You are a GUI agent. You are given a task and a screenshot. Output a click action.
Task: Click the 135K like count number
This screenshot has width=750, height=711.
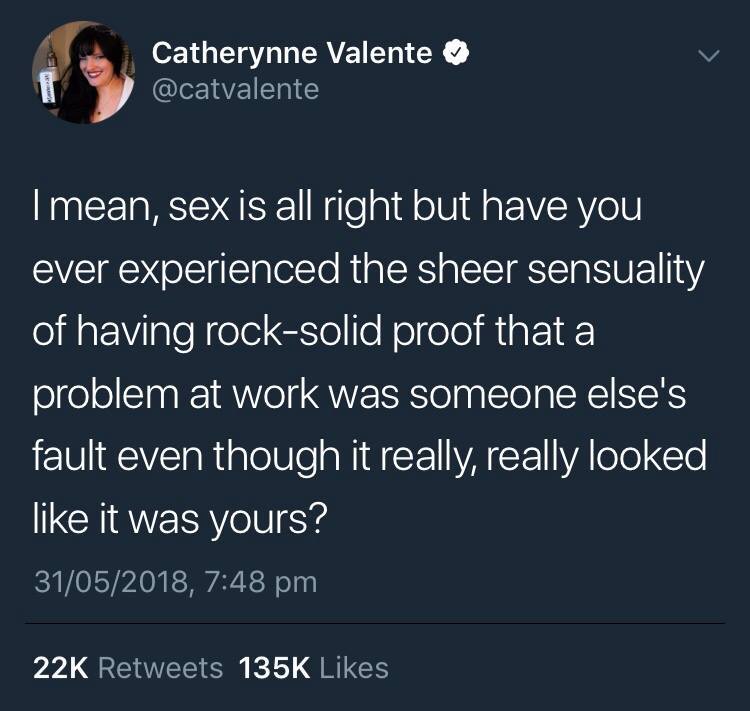pos(274,667)
